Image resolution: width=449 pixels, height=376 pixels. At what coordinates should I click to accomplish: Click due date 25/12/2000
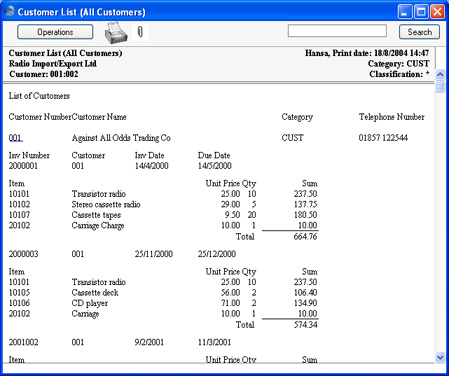click(217, 254)
